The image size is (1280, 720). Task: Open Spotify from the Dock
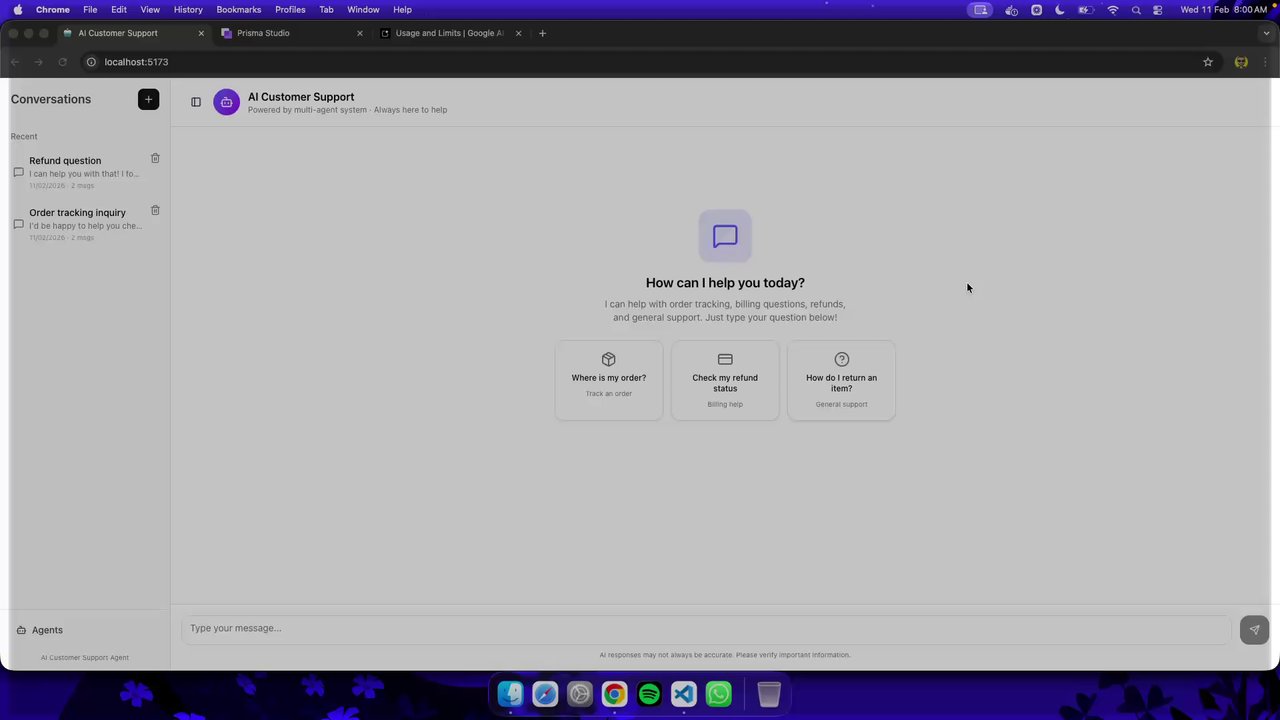coord(649,694)
